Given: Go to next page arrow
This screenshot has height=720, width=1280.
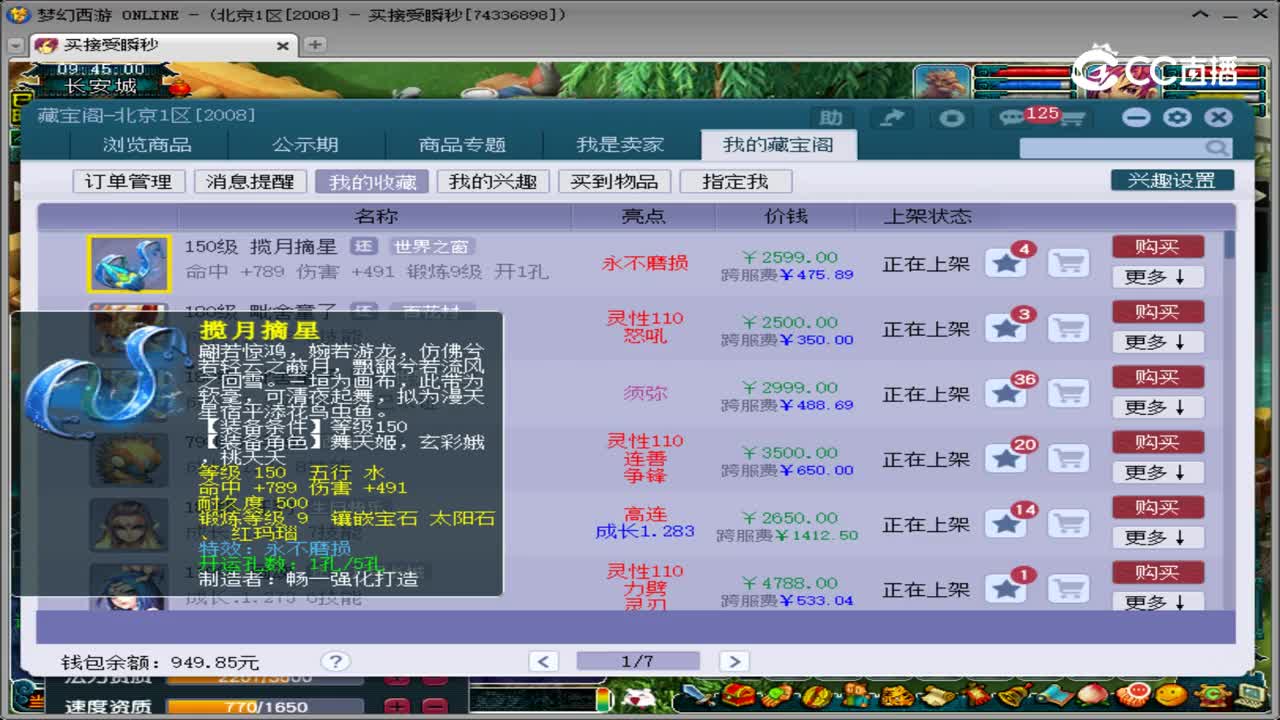Looking at the screenshot, I should 733,661.
